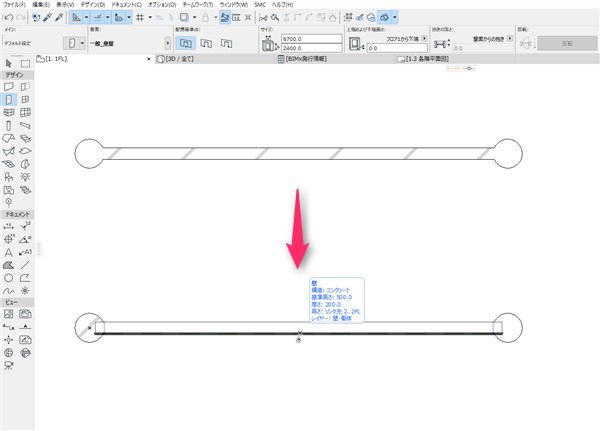Image resolution: width=600 pixels, height=431 pixels.
Task: Toggle the highlighted trace reference button
Action: pos(225,17)
